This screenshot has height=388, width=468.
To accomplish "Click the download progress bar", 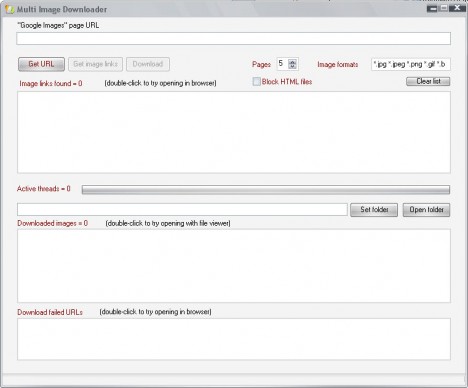I will click(266, 190).
